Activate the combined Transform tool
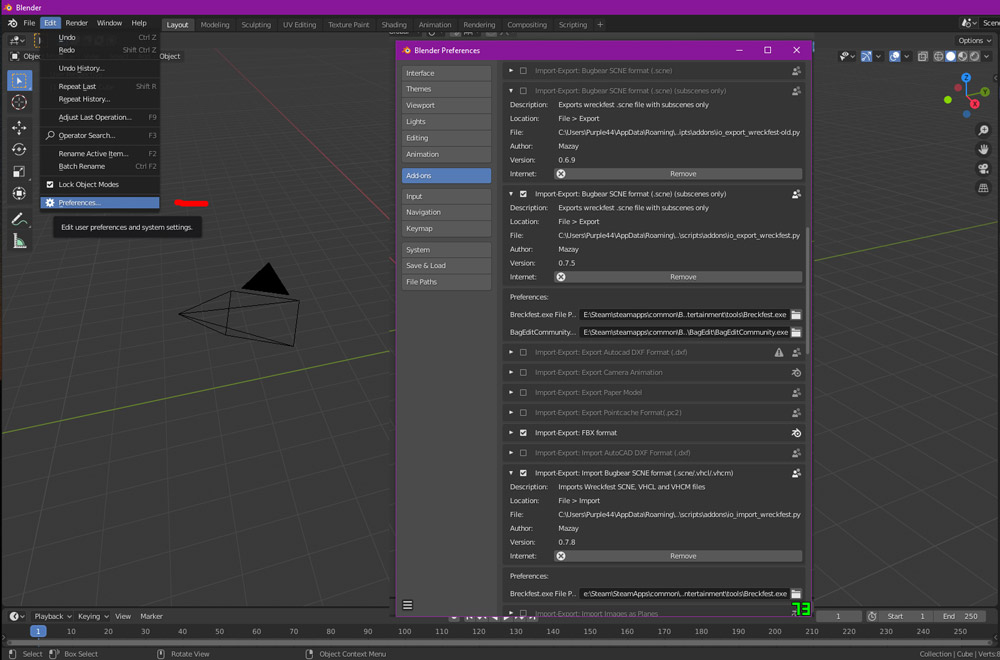1000x660 pixels. pyautogui.click(x=19, y=193)
